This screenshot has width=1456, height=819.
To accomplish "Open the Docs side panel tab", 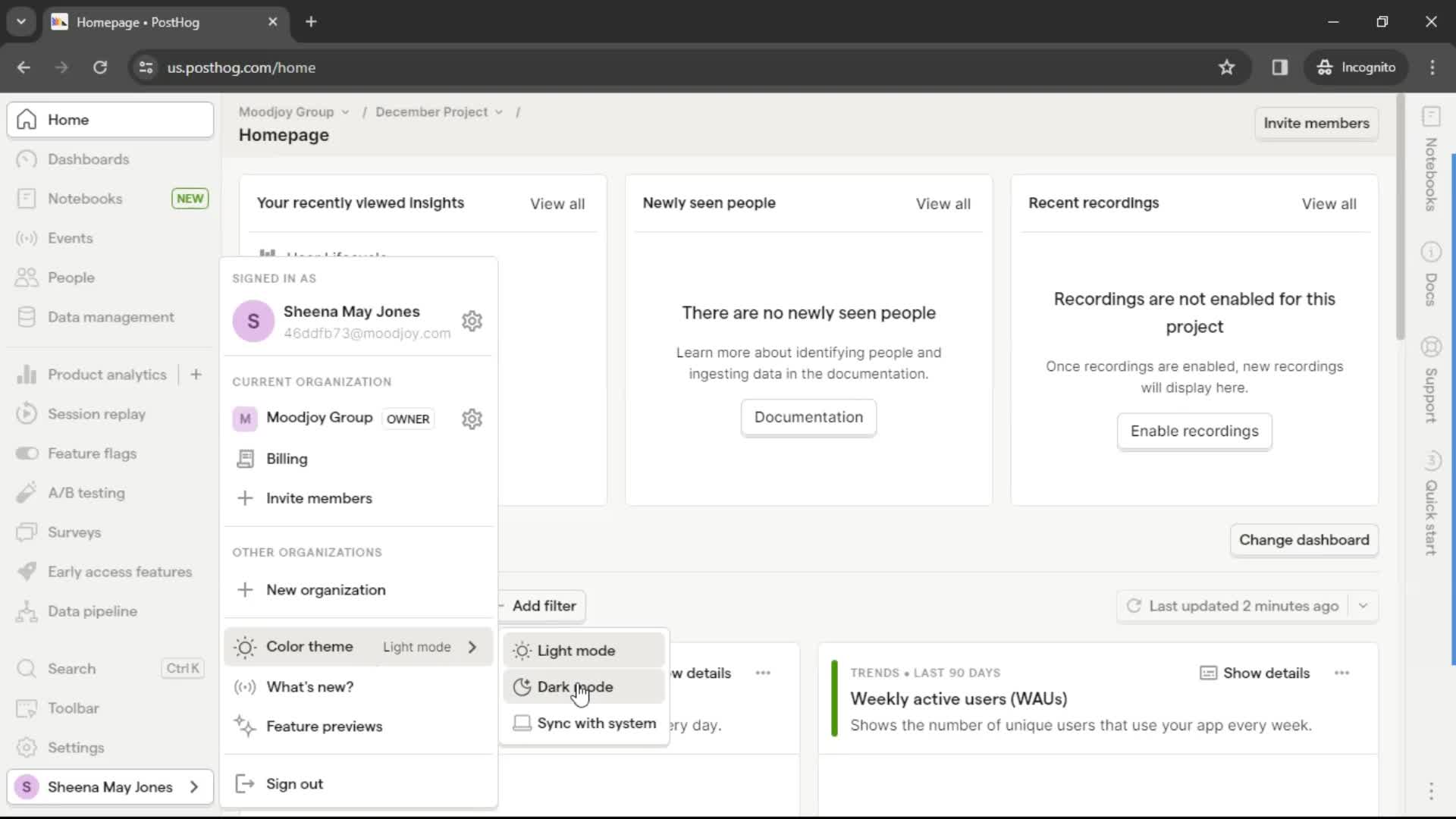I will 1431,274.
